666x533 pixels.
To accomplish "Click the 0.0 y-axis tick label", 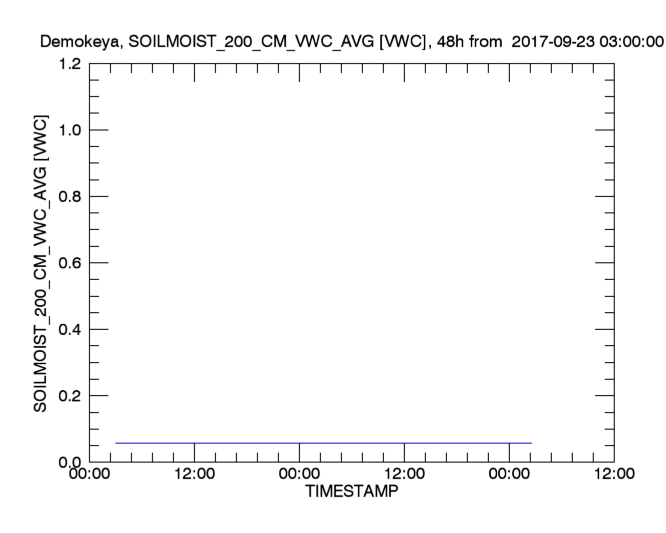I will click(x=69, y=461).
